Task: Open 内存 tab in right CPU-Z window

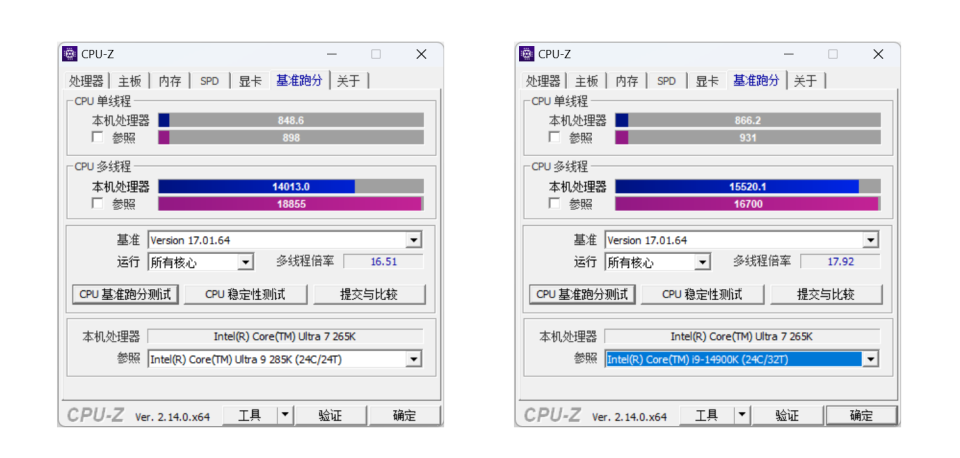Action: click(626, 81)
